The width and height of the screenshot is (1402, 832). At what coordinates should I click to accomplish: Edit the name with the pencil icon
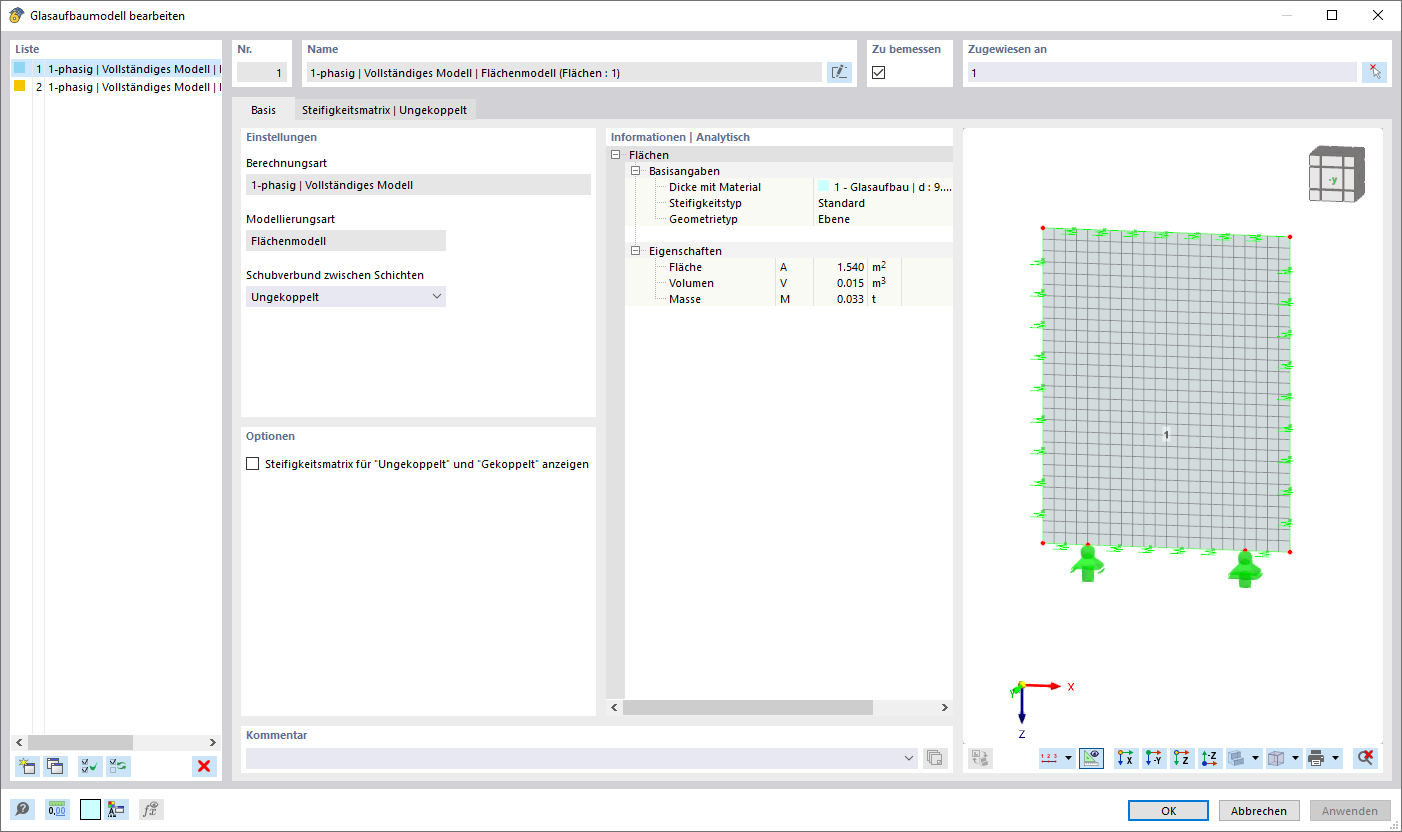[x=839, y=72]
